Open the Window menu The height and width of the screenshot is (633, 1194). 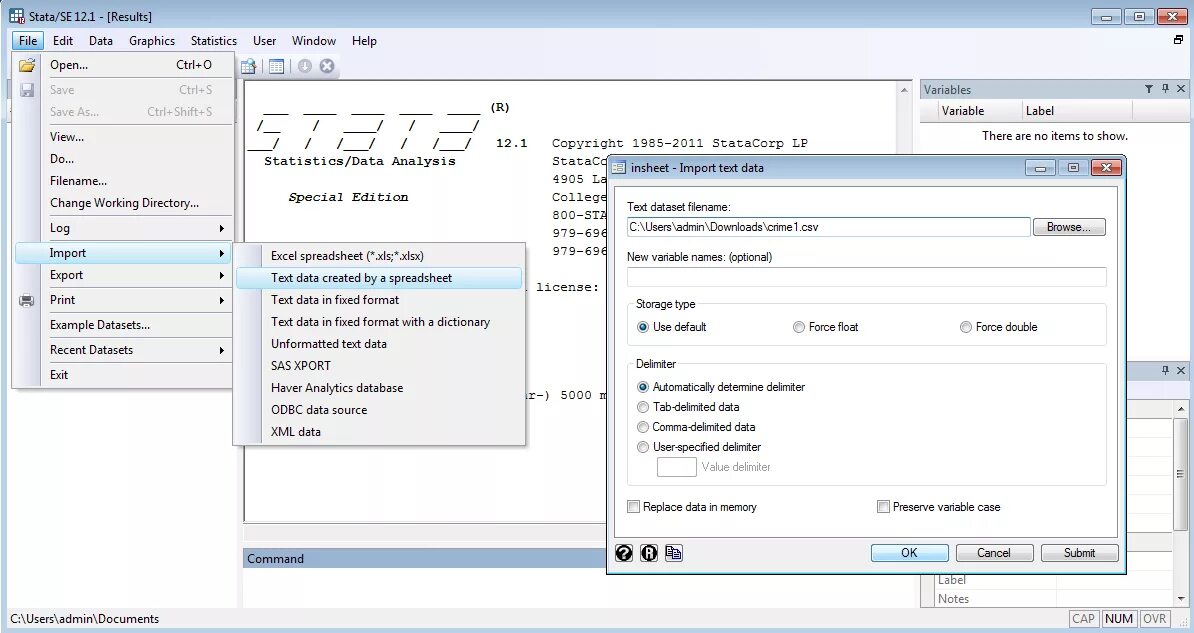tap(314, 40)
